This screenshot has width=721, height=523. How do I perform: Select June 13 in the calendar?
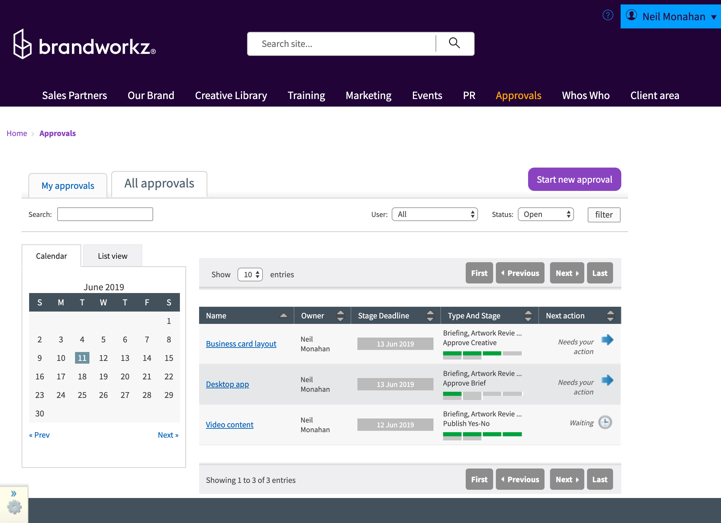125,358
